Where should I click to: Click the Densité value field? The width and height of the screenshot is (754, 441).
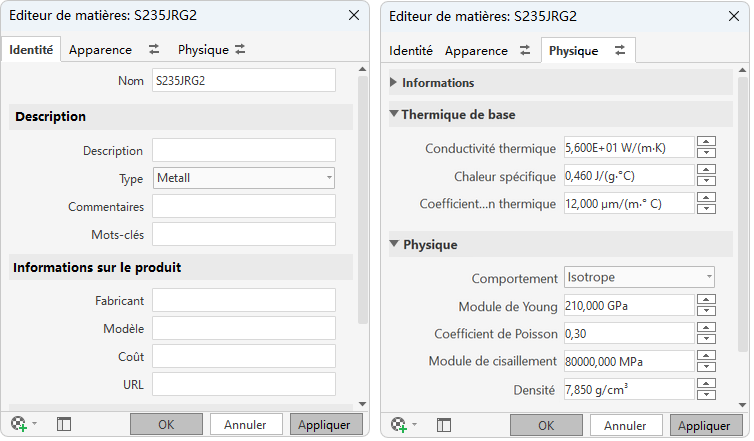[x=629, y=389]
